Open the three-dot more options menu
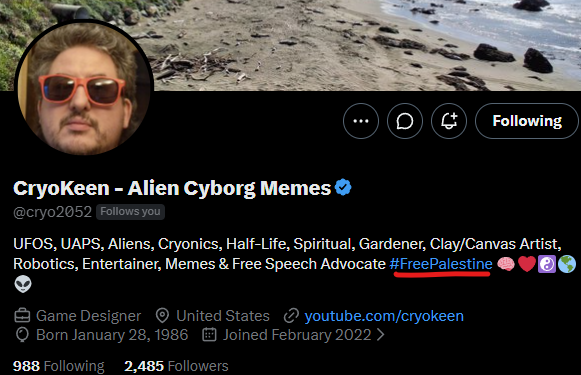 361,121
